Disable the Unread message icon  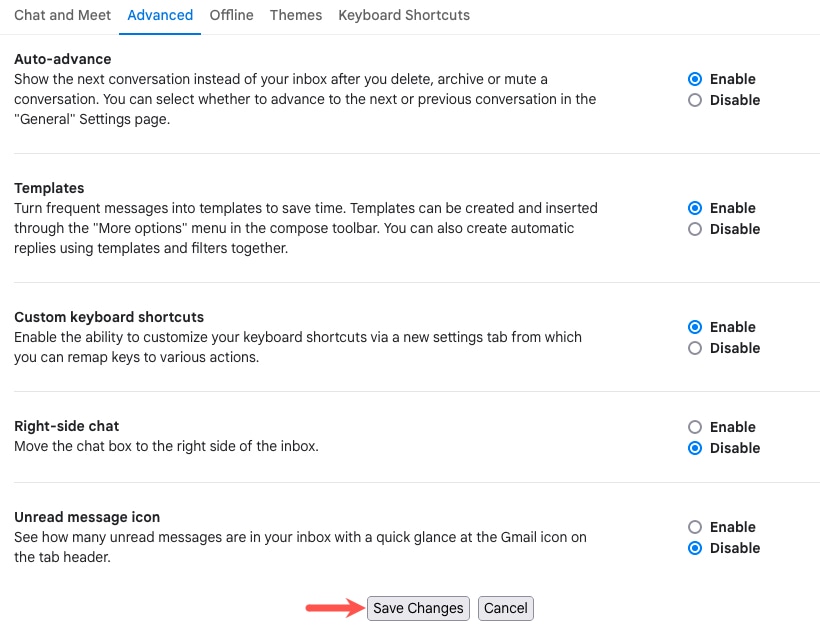click(x=695, y=548)
